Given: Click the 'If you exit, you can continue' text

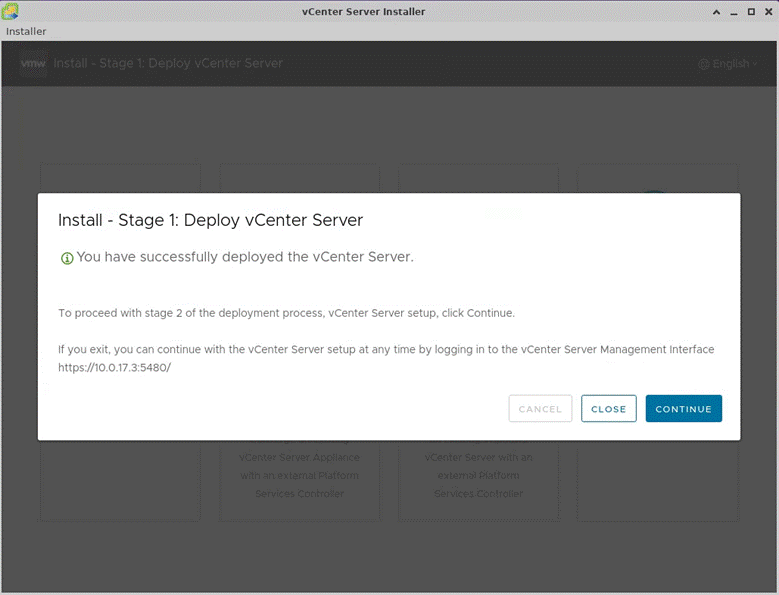Looking at the screenshot, I should click(386, 350).
